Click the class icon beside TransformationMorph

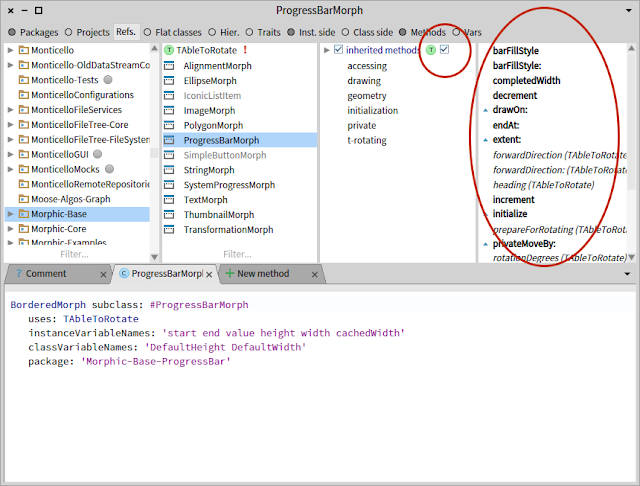pos(169,229)
